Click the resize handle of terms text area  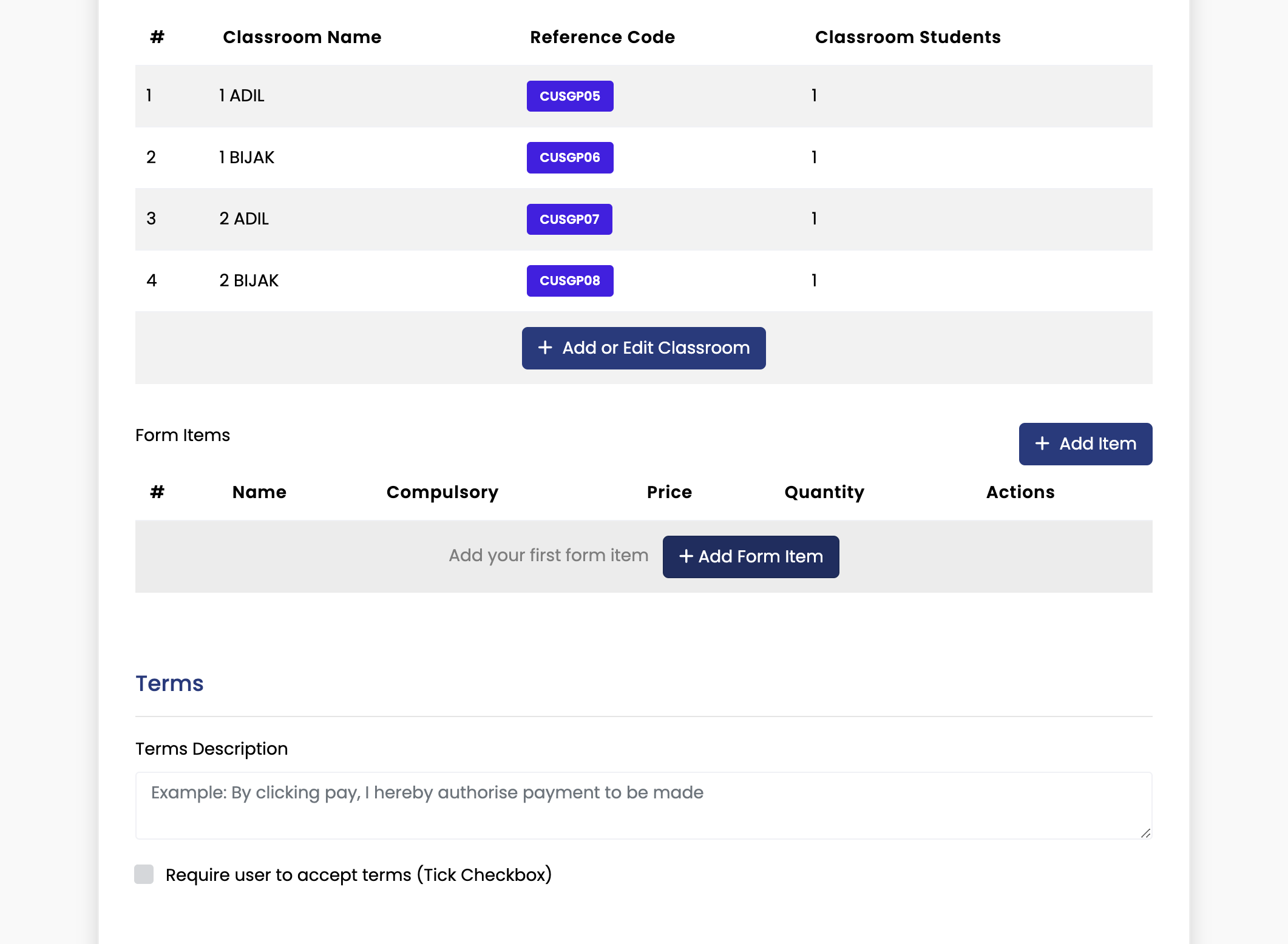1145,832
